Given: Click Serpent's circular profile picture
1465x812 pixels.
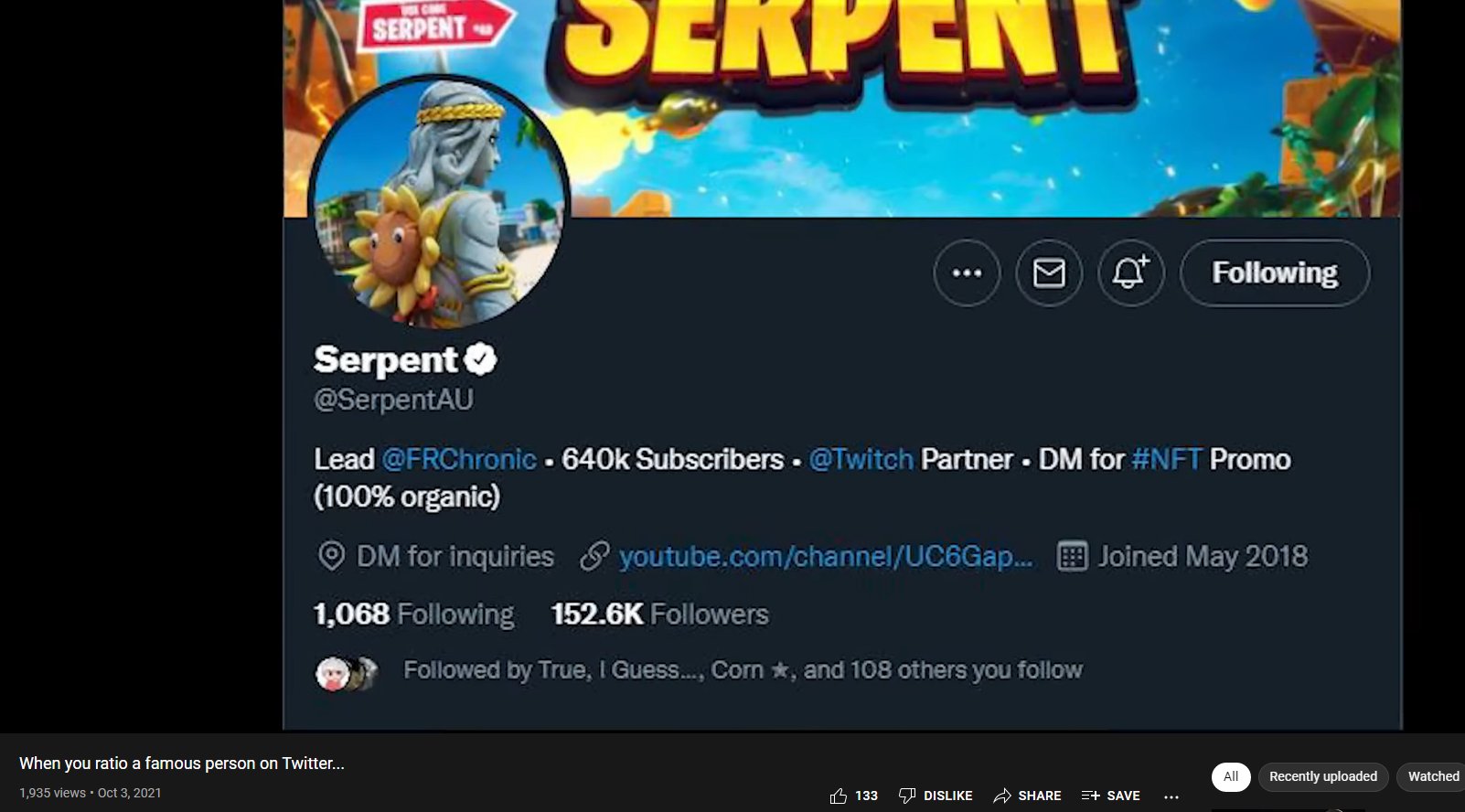Looking at the screenshot, I should pos(439,202).
